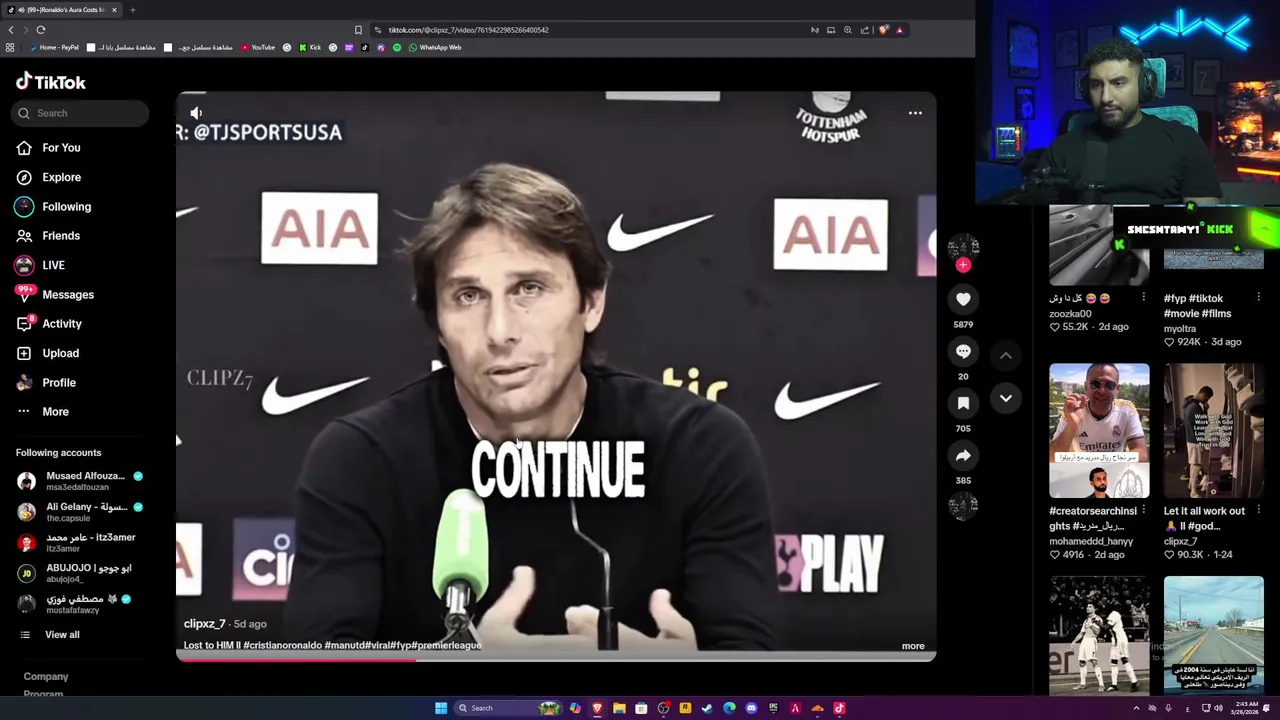Open the video comments
Viewport: 1280px width, 720px height.
coord(963,351)
